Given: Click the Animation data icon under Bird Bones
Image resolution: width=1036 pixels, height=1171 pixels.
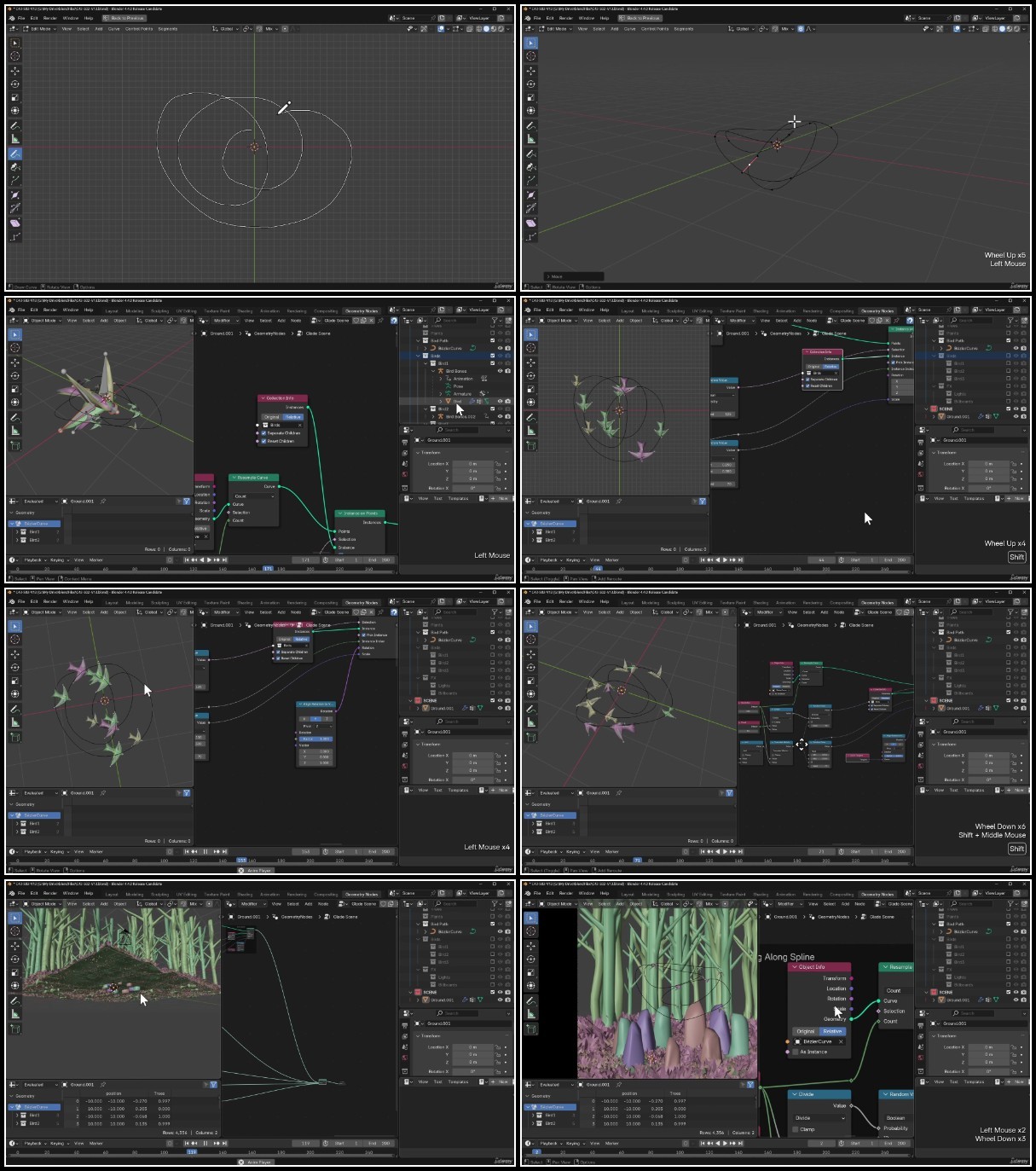Looking at the screenshot, I should pos(449,379).
